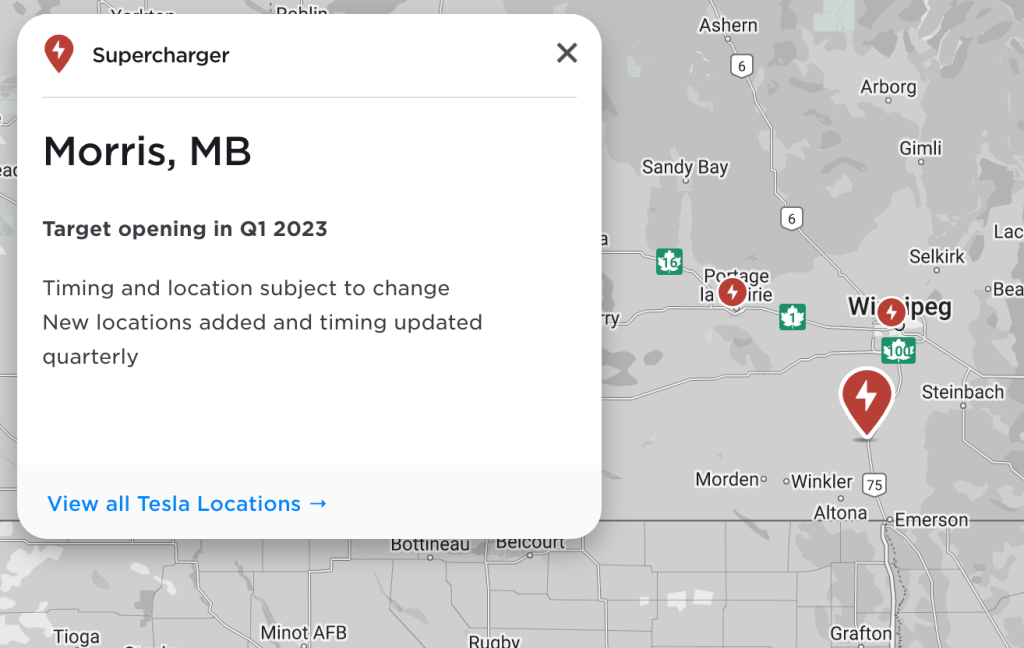Select the Winkler label near the bottom
The width and height of the screenshot is (1024, 648).
tap(824, 481)
